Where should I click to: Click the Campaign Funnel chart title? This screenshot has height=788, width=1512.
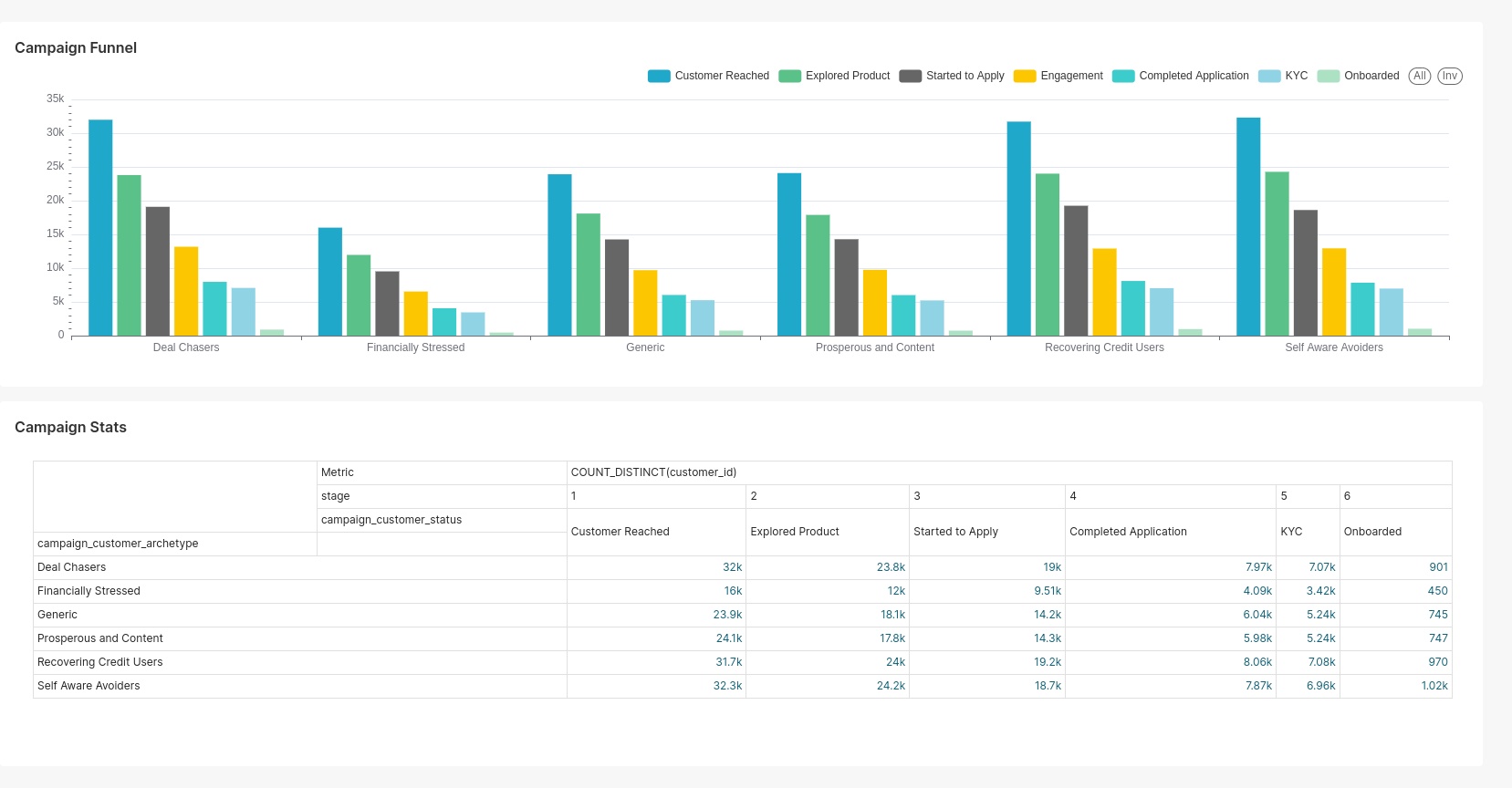pos(76,47)
